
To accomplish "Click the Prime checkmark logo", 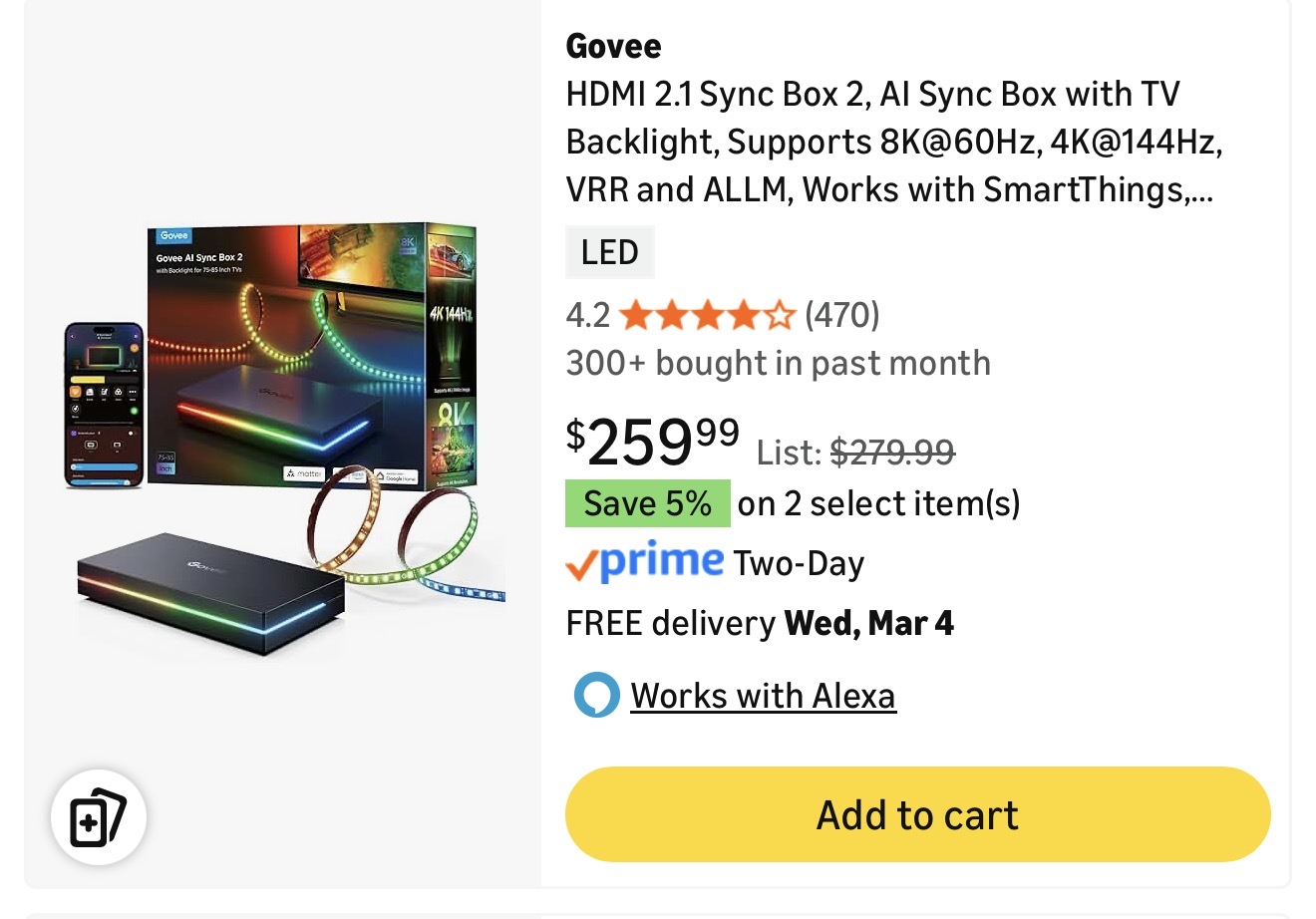I will click(x=644, y=563).
